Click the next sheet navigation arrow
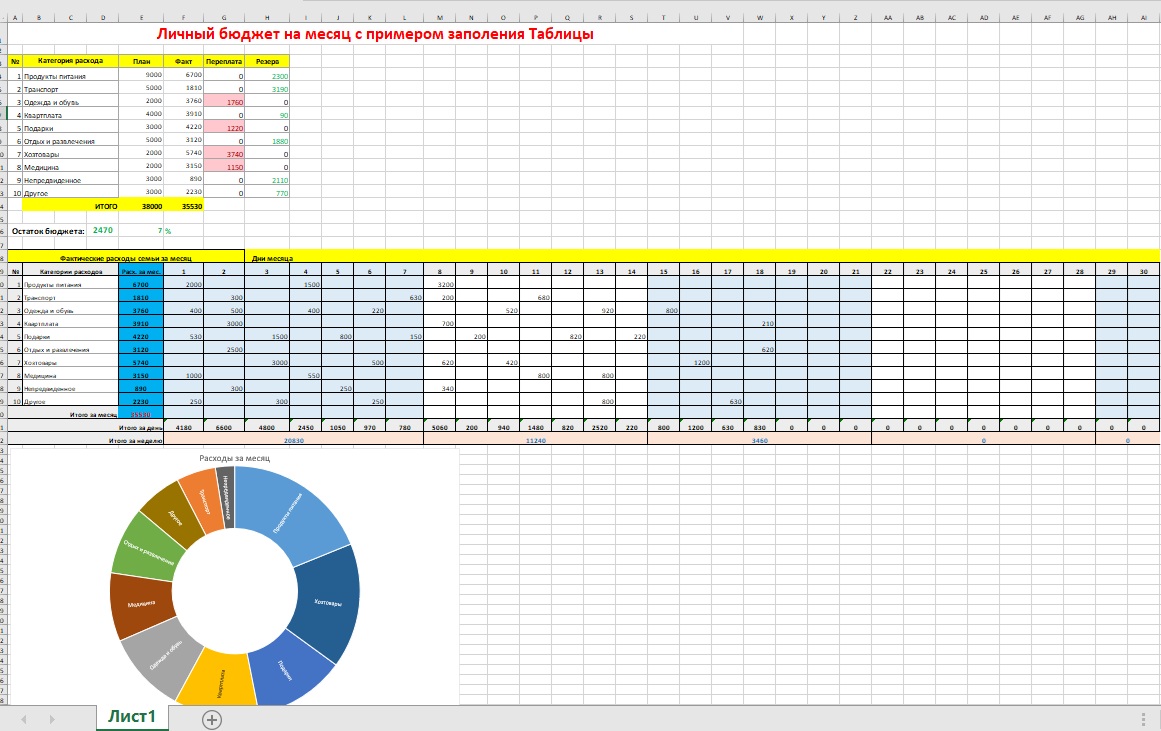This screenshot has height=731, width=1161. click(x=52, y=719)
